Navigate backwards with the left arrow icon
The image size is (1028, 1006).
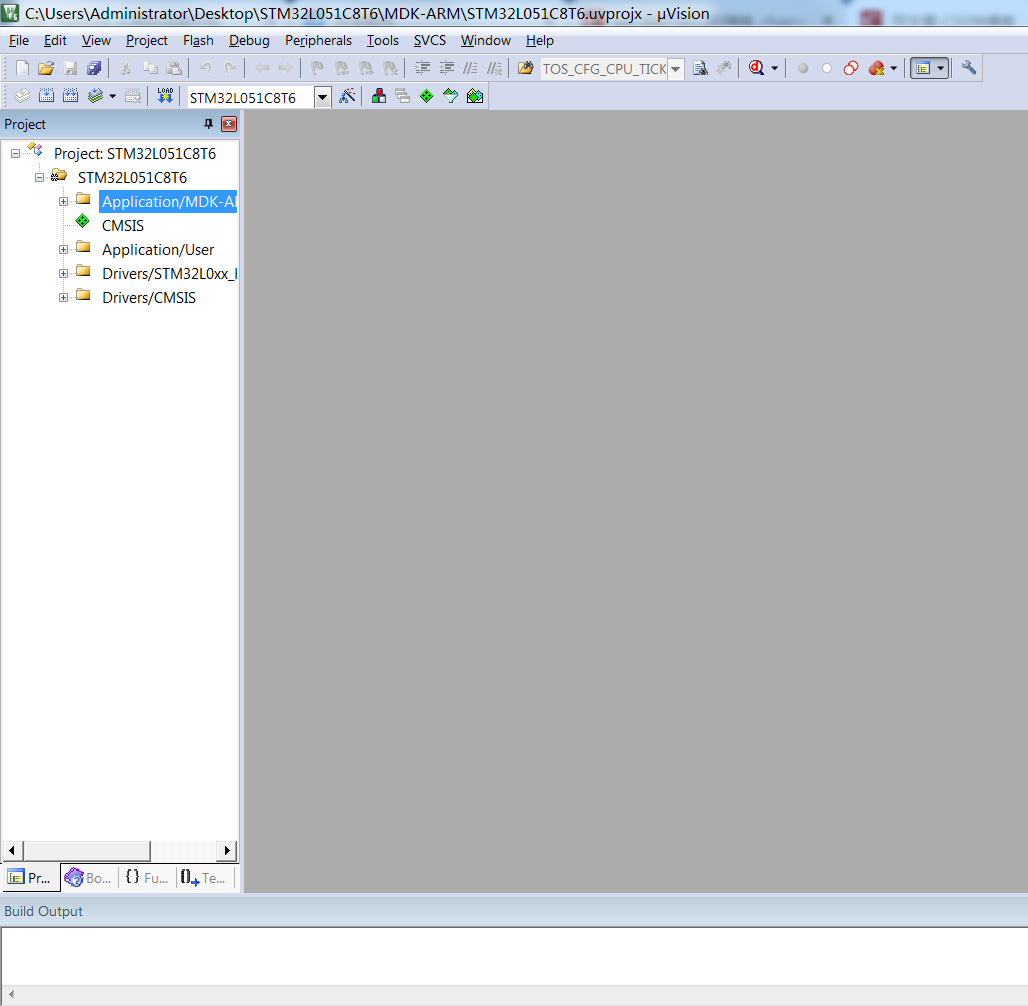[x=262, y=68]
